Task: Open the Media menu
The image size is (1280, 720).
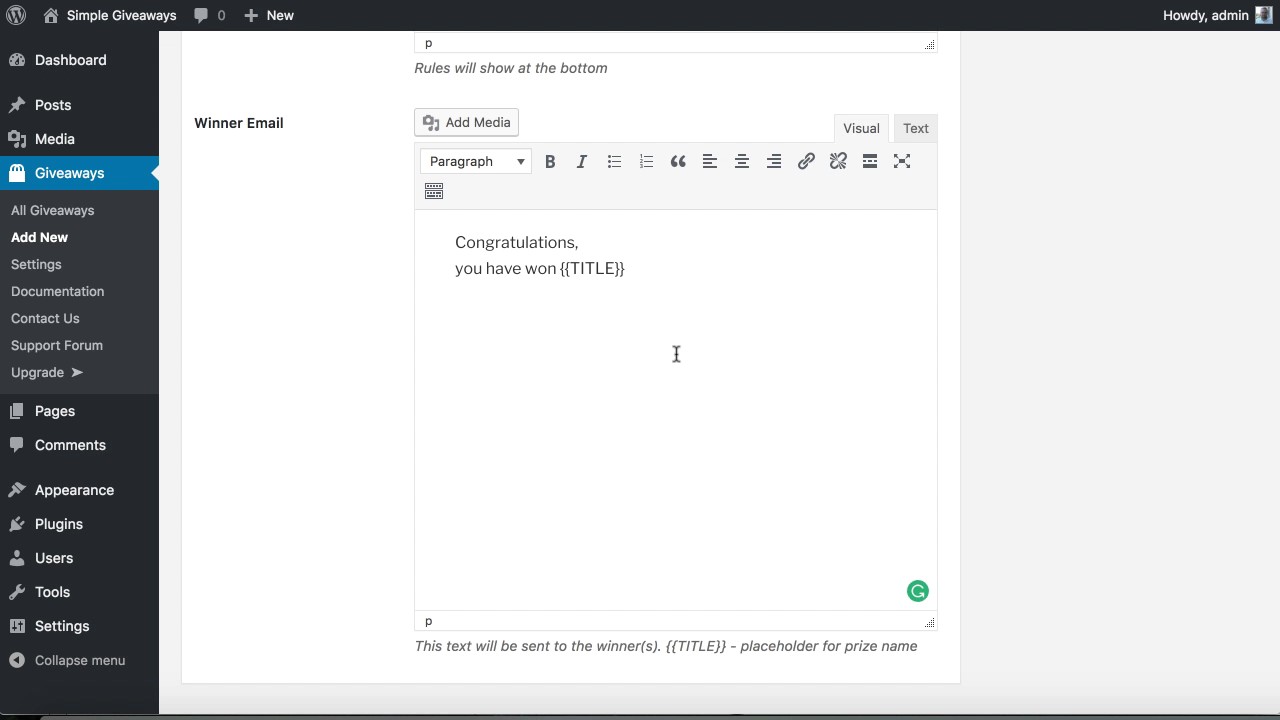Action: 79,139
